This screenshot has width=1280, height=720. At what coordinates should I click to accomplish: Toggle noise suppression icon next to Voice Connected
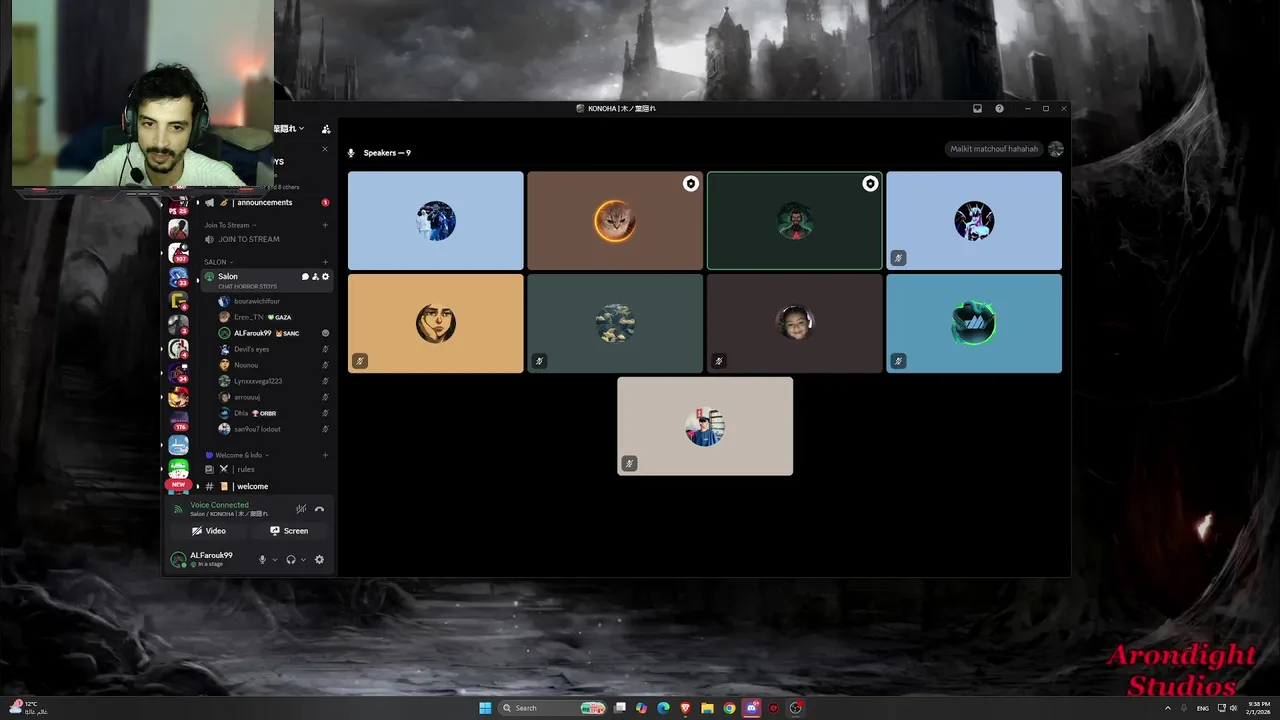pos(301,509)
